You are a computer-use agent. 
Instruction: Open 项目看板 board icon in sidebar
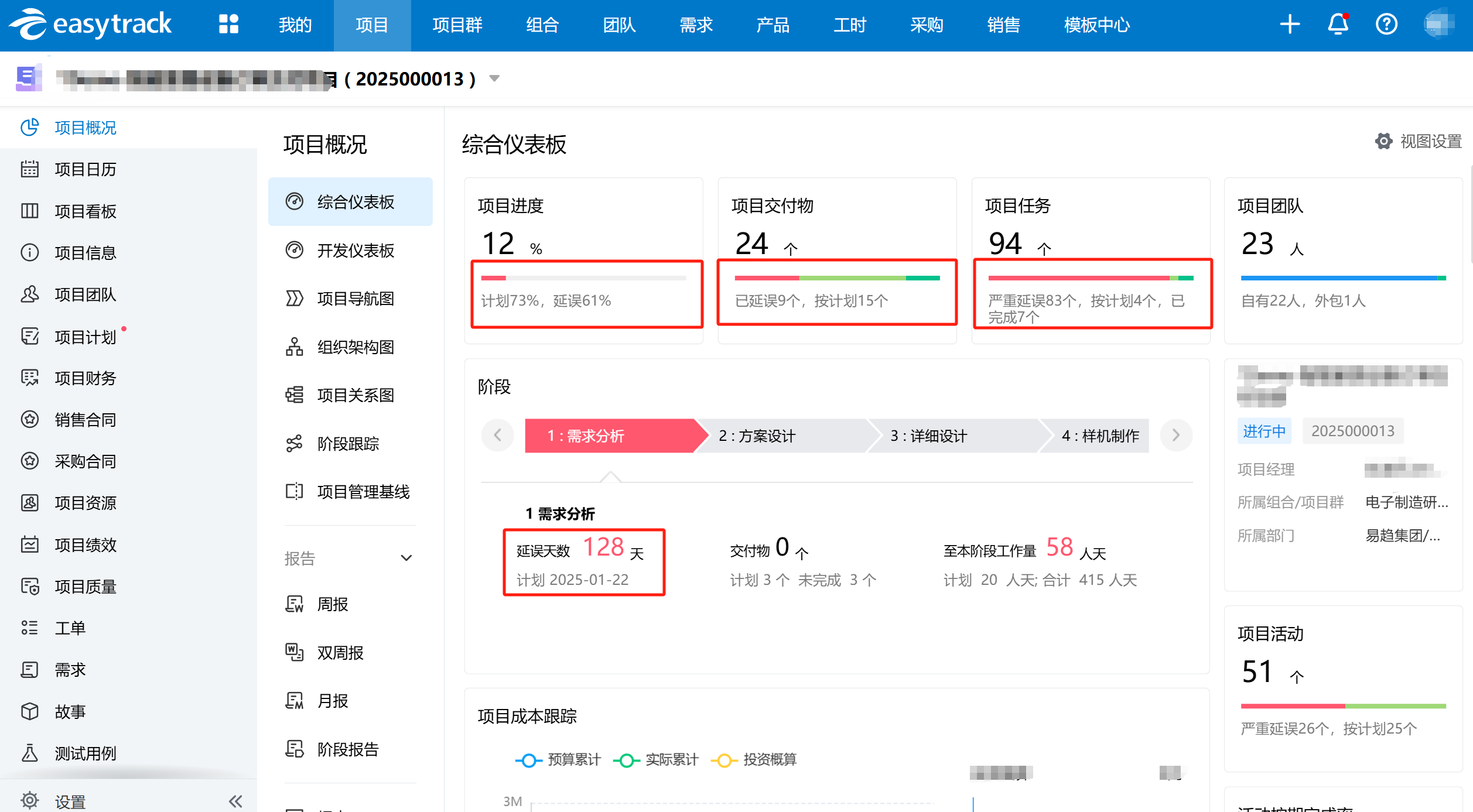(30, 211)
